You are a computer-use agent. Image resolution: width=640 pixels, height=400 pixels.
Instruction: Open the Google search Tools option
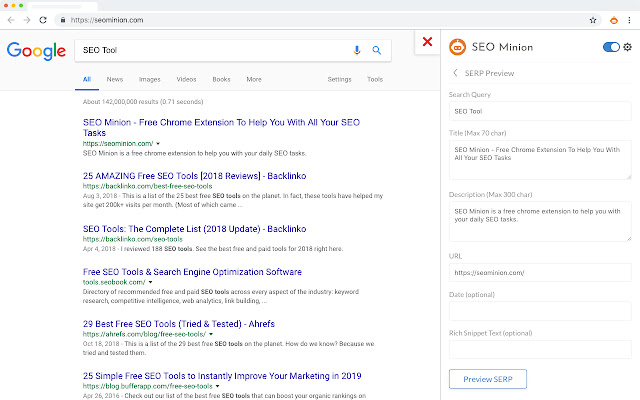(x=375, y=79)
